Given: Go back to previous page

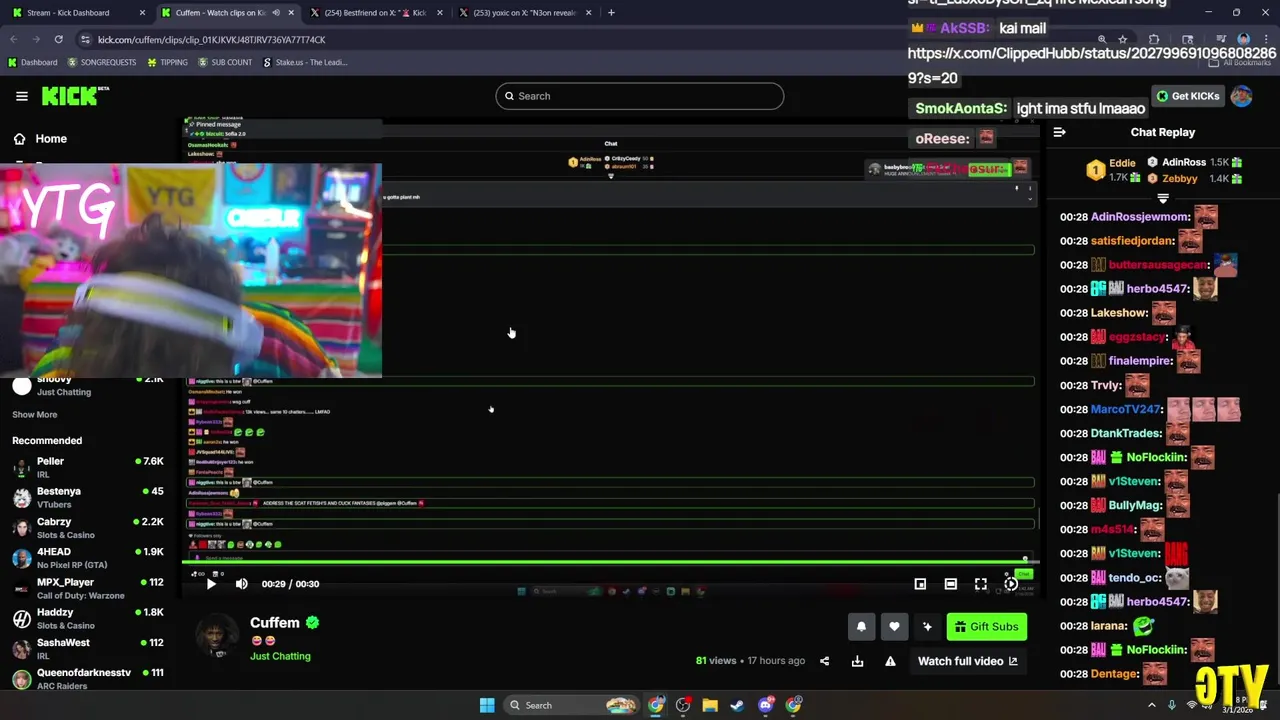Looking at the screenshot, I should coord(13,39).
